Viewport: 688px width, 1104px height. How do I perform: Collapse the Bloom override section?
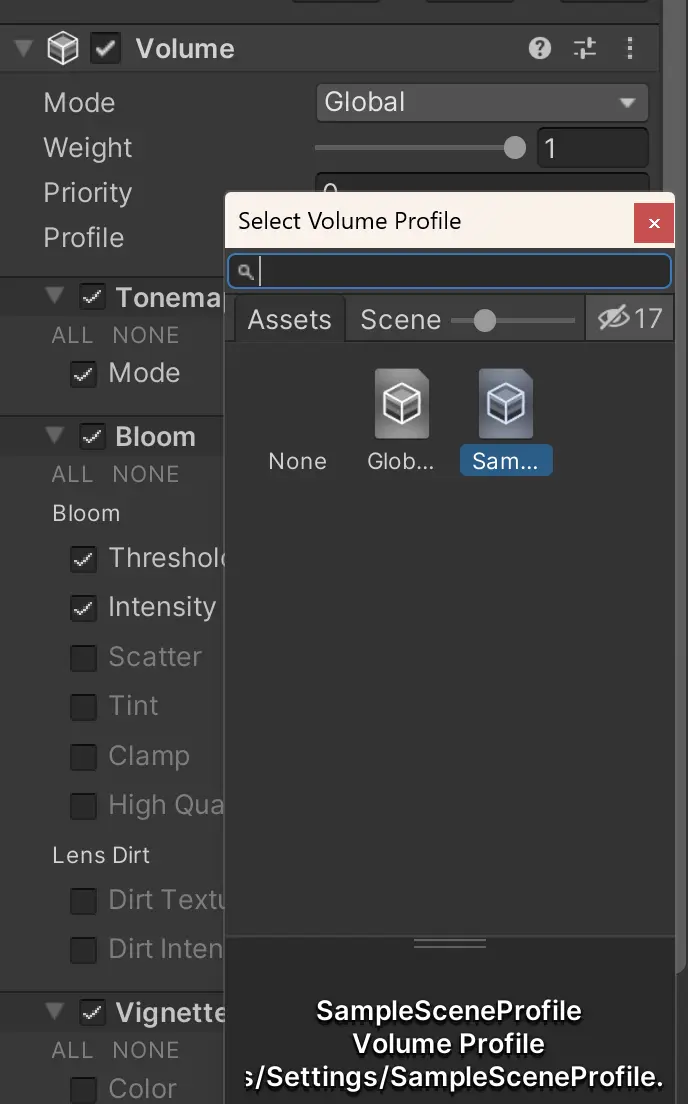[54, 436]
